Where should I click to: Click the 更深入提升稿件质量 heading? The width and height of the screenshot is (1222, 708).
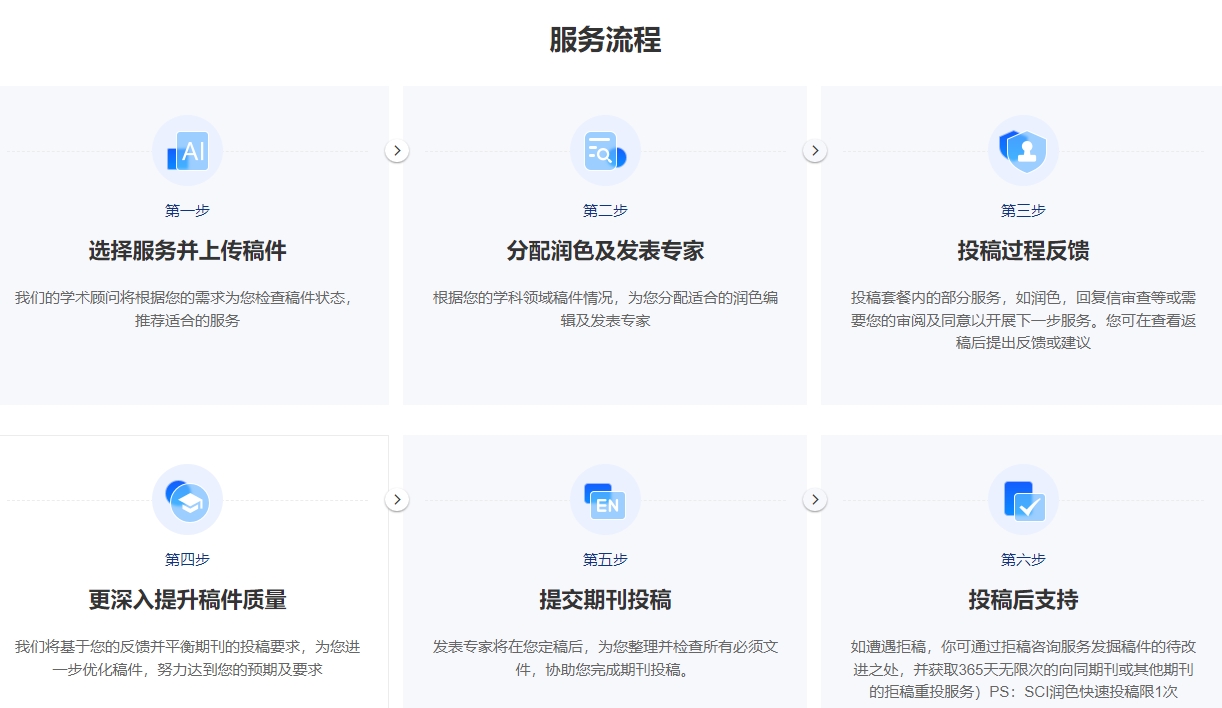click(187, 601)
